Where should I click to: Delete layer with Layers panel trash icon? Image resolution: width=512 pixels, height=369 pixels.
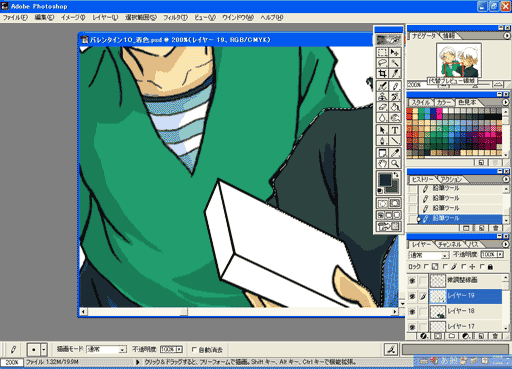coord(496,336)
